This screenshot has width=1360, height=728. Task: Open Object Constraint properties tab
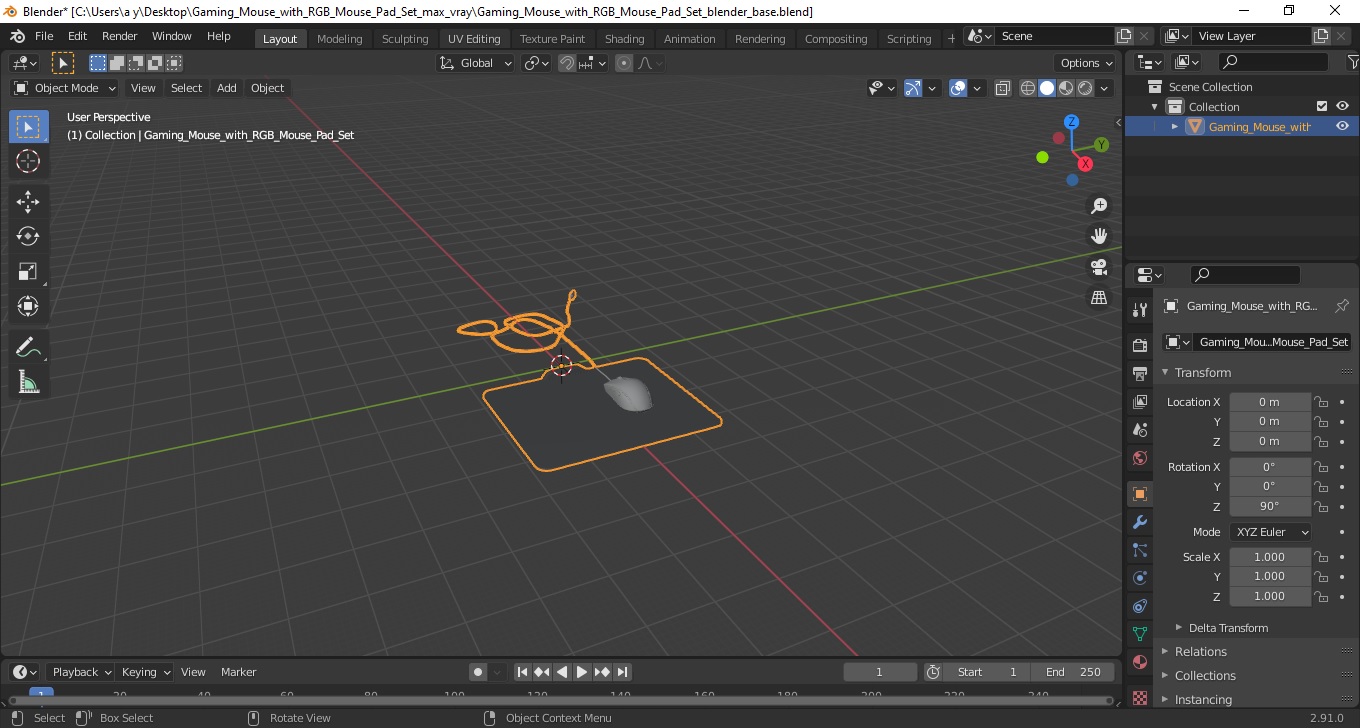point(1140,606)
